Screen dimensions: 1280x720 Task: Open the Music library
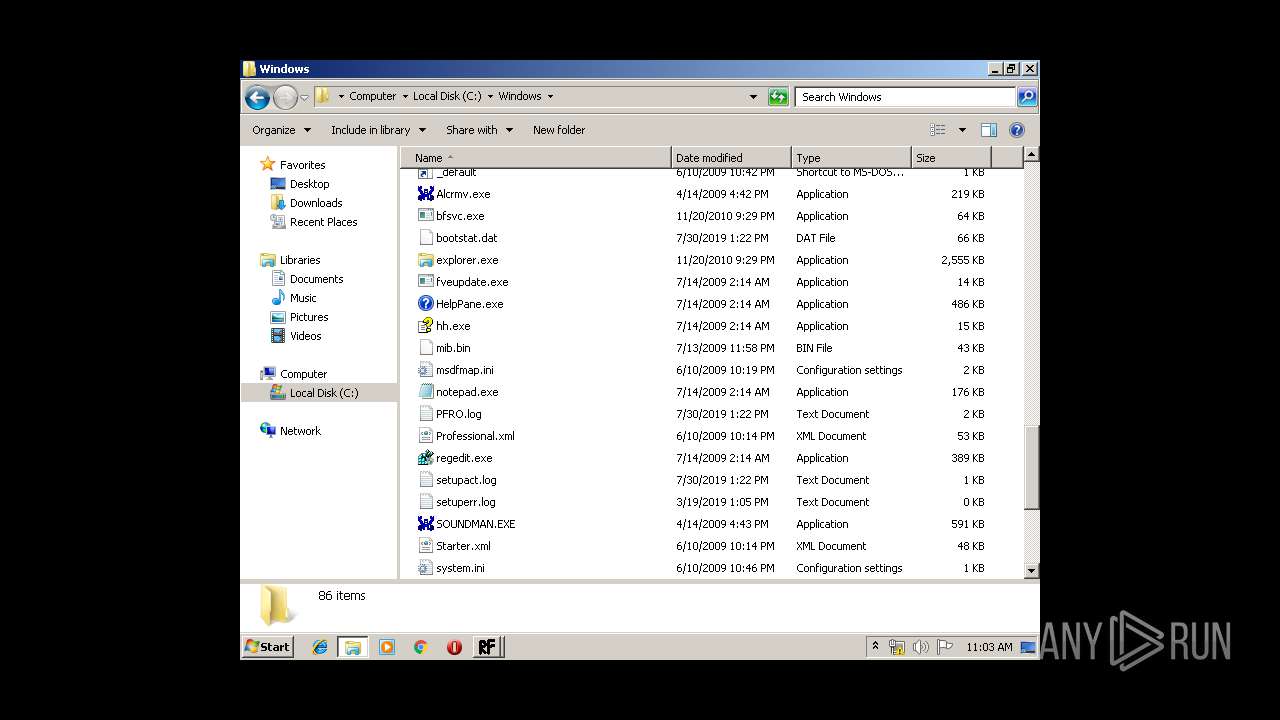click(303, 298)
